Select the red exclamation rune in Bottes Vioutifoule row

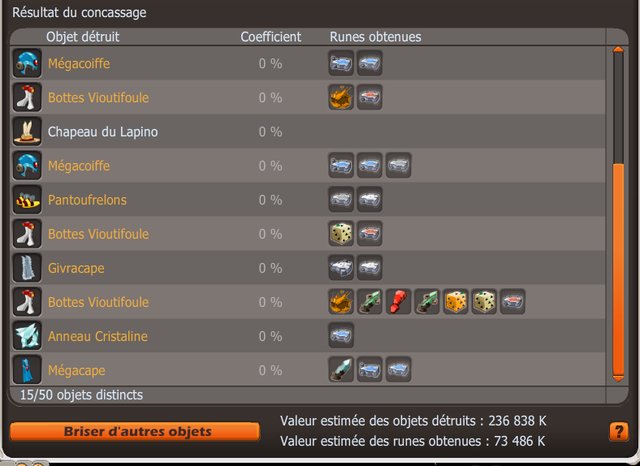click(398, 302)
